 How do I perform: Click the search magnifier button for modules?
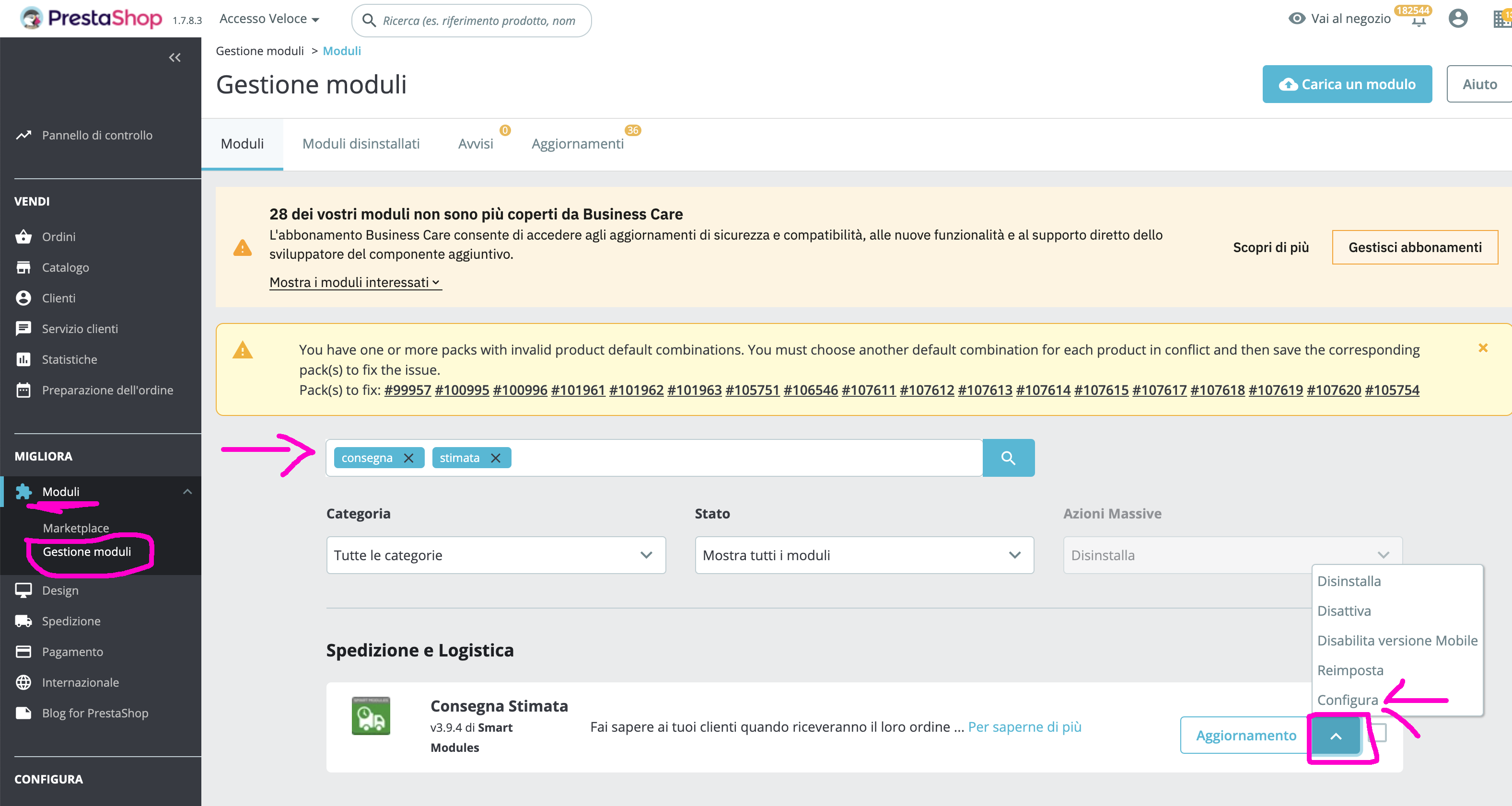1008,458
